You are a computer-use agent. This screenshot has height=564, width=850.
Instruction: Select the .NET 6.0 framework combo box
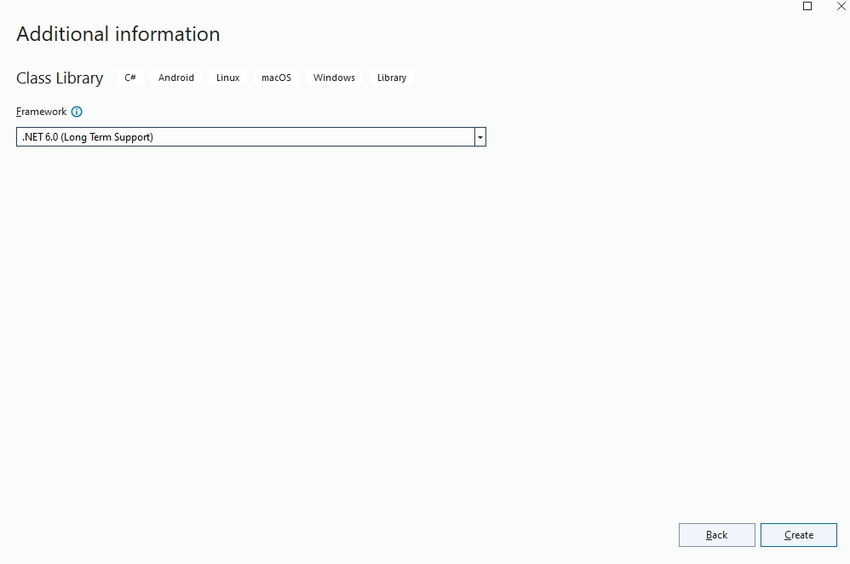pos(251,137)
